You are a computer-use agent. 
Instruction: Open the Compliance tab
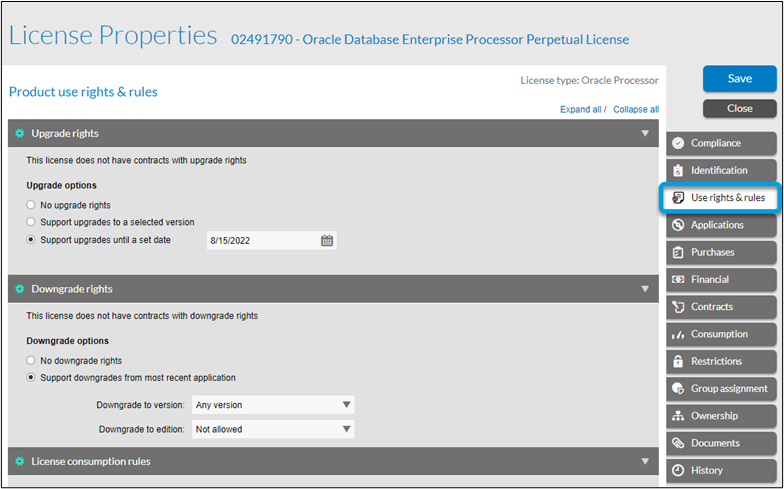pyautogui.click(x=721, y=143)
